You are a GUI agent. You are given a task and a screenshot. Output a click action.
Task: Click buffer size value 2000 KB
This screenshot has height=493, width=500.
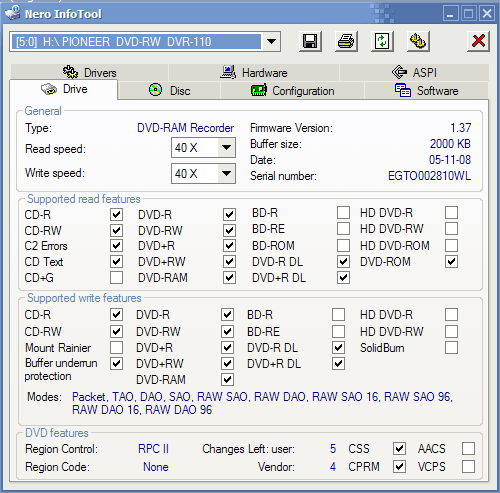(x=450, y=144)
